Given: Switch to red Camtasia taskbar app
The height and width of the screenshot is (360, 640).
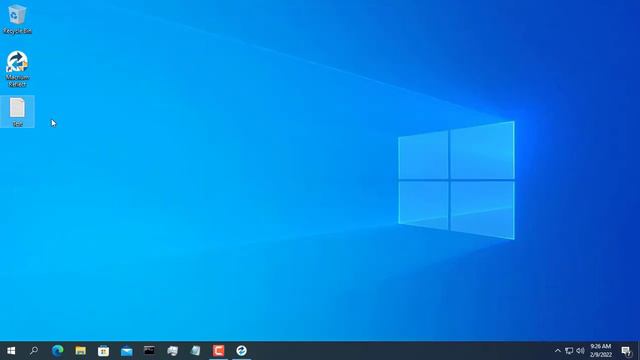Looking at the screenshot, I should tap(218, 351).
